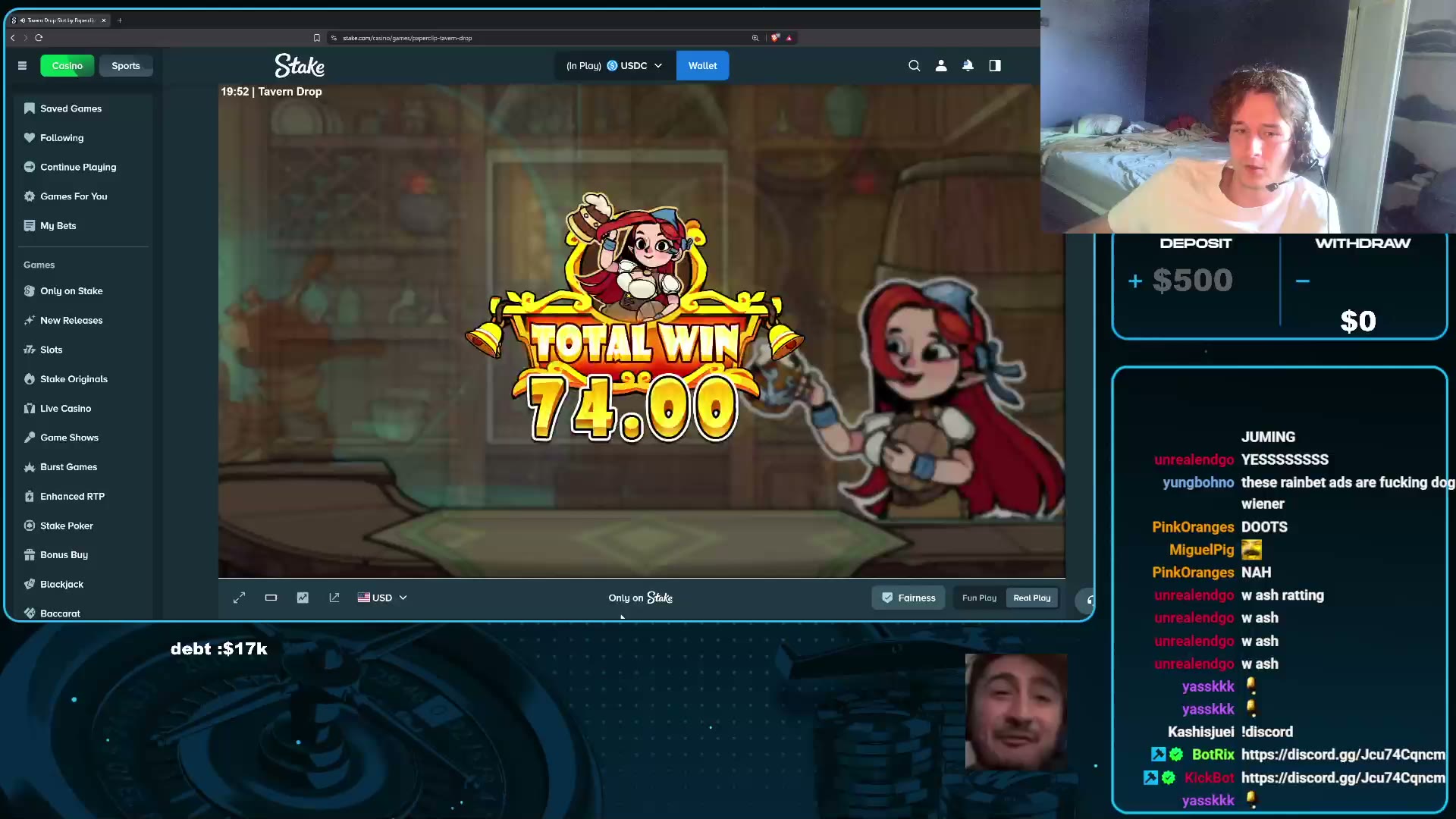Open the Discord link posted by BotRix
This screenshot has height=819, width=1456.
tap(1343, 755)
